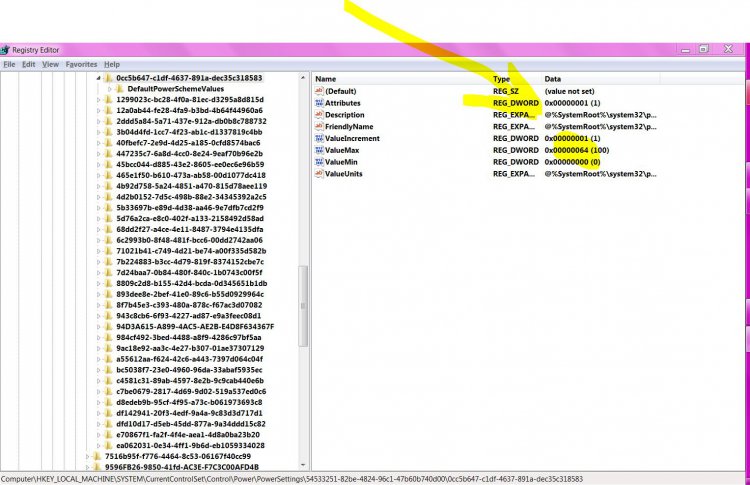750x485 pixels.
Task: Click folder icon of 94D3A615-A899-4AC5-AE2B-E4D8F634367F
Action: 109,327
